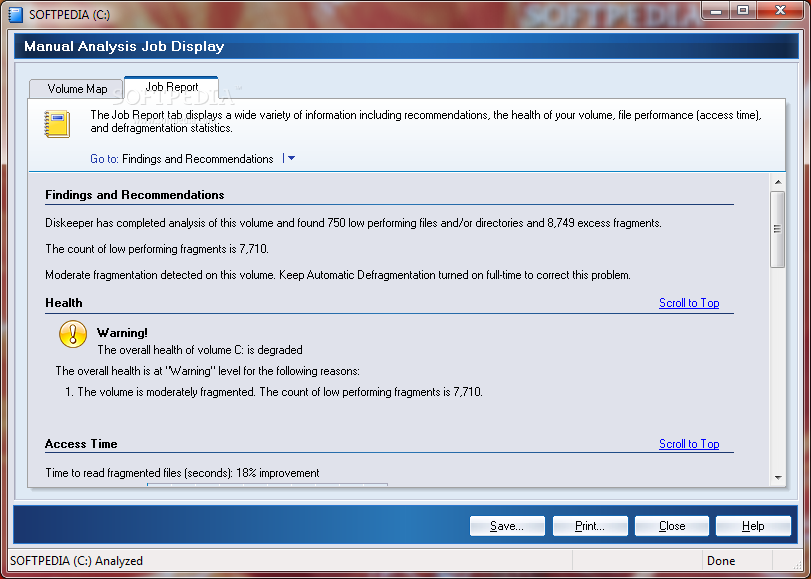Click the 'Access Time' section heading
This screenshot has height=579, width=811.
[81, 443]
